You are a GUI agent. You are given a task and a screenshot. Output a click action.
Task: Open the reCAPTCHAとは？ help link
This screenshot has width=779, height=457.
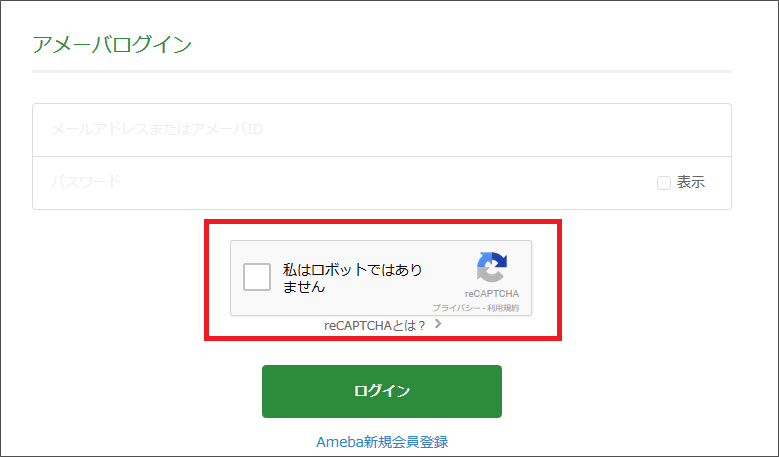point(375,326)
